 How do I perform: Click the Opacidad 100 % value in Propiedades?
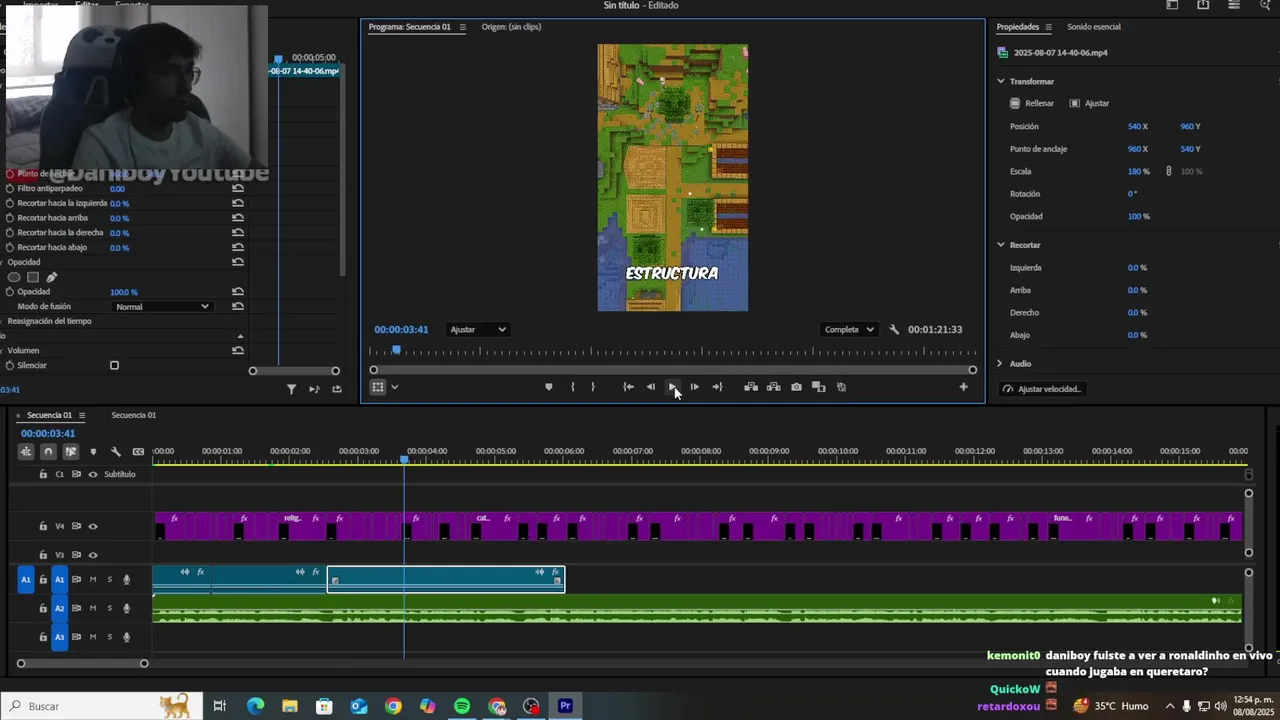[x=1139, y=216]
